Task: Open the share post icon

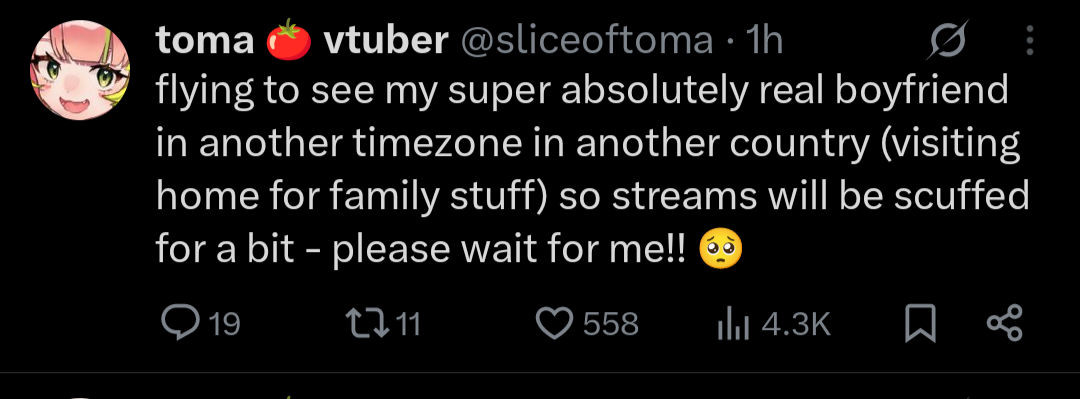Action: 1005,323
